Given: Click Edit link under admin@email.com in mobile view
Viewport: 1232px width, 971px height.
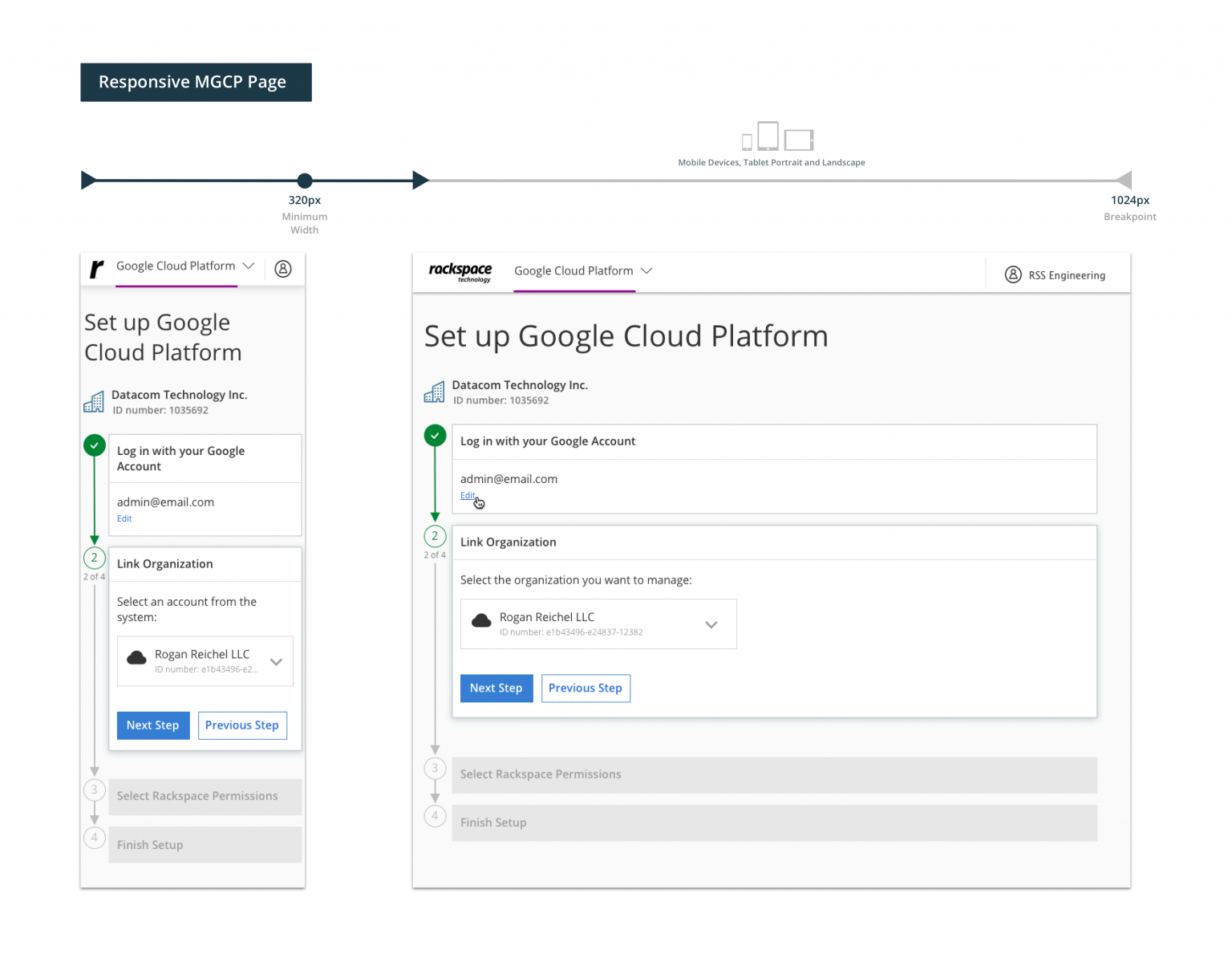Looking at the screenshot, I should [124, 518].
